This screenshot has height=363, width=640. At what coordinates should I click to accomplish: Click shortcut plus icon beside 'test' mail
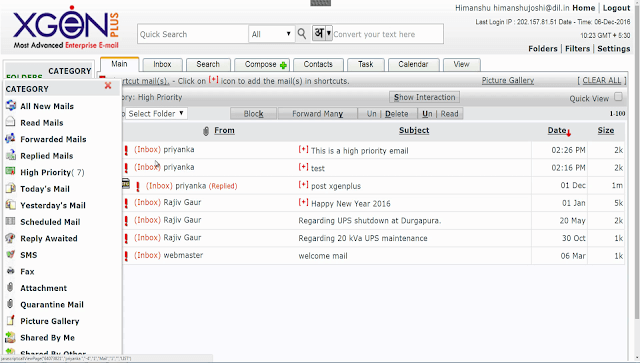pos(303,167)
